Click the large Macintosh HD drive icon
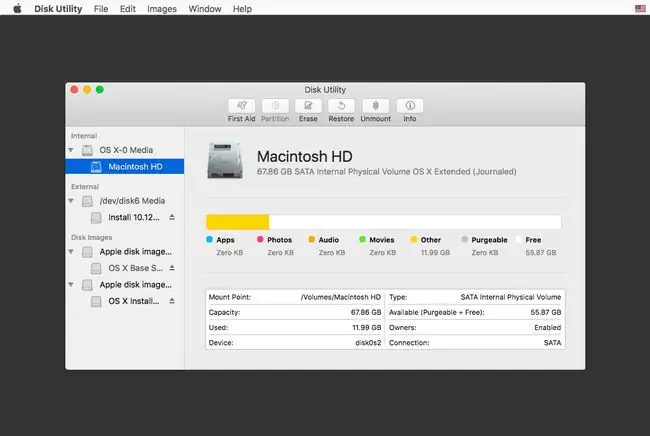This screenshot has width=650, height=436. (x=225, y=160)
